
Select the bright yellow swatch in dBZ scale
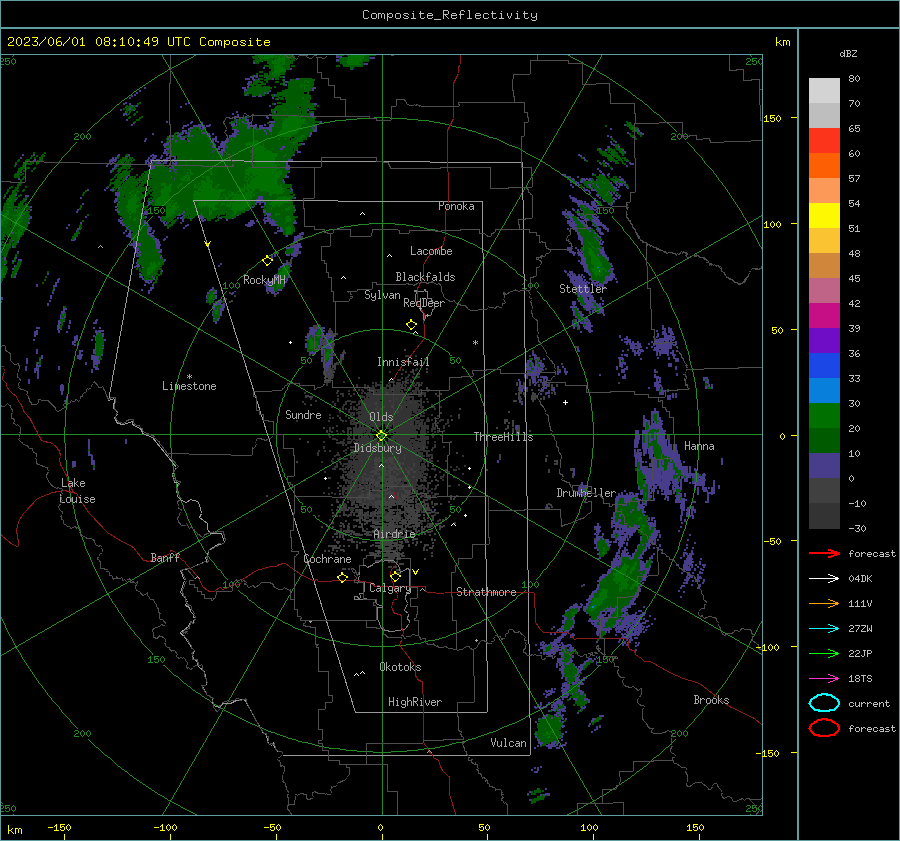pyautogui.click(x=824, y=215)
